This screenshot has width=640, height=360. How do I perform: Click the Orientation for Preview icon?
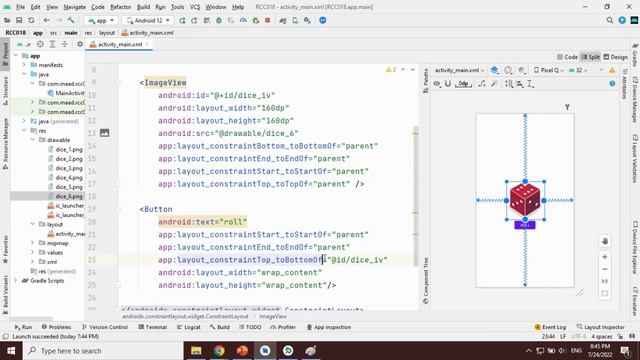pyautogui.click(x=508, y=70)
